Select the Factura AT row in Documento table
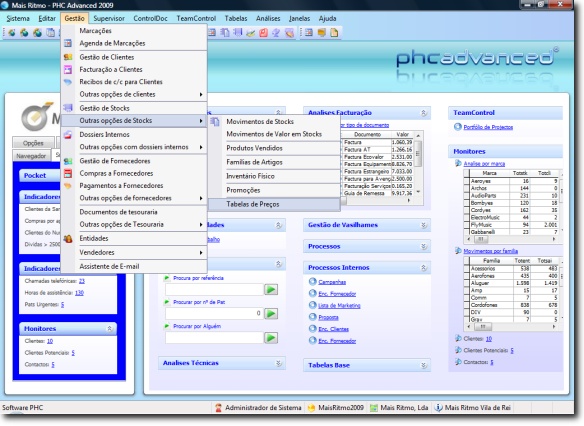 tap(377, 150)
